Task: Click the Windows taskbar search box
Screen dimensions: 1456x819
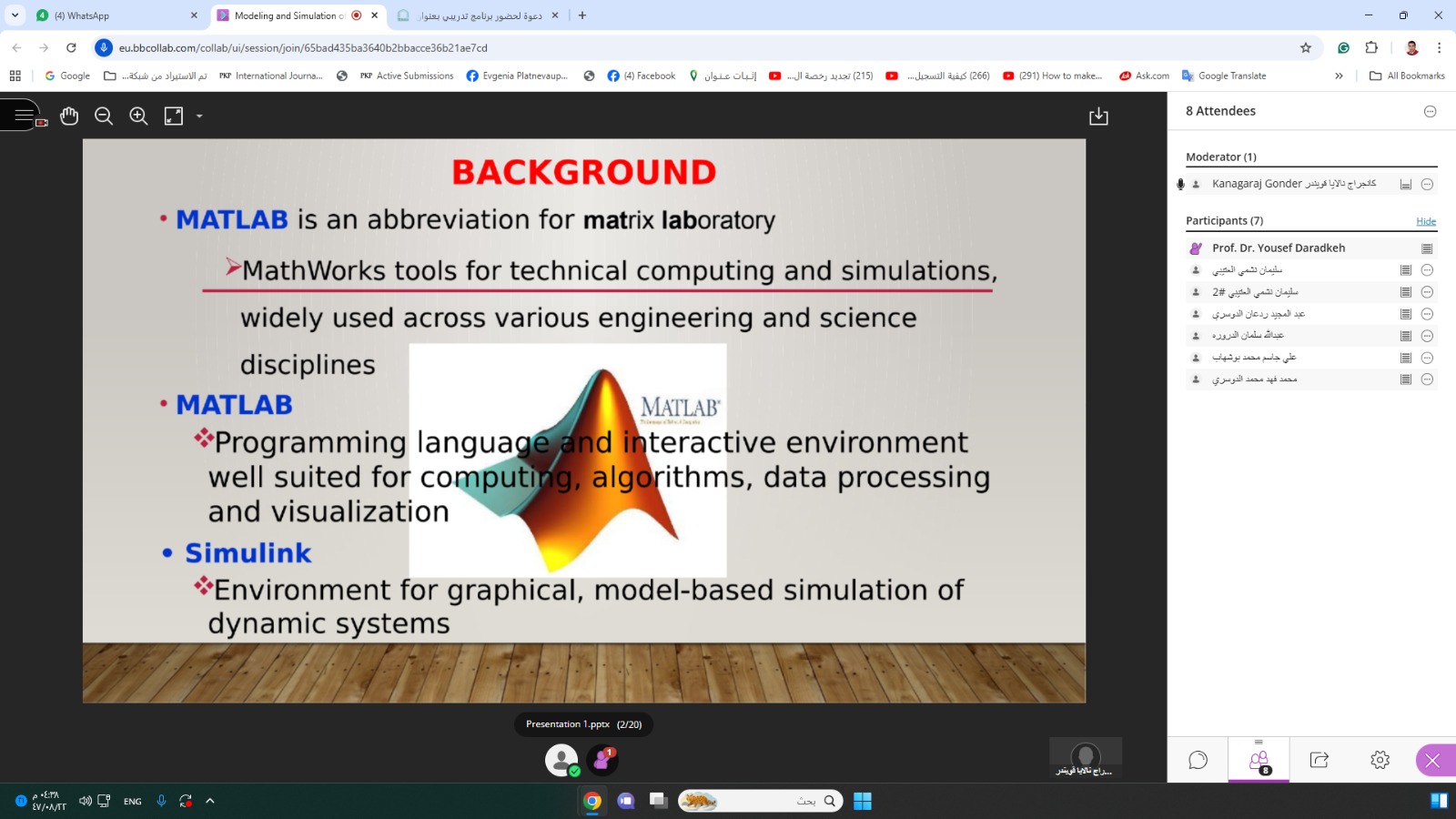Action: 760,801
